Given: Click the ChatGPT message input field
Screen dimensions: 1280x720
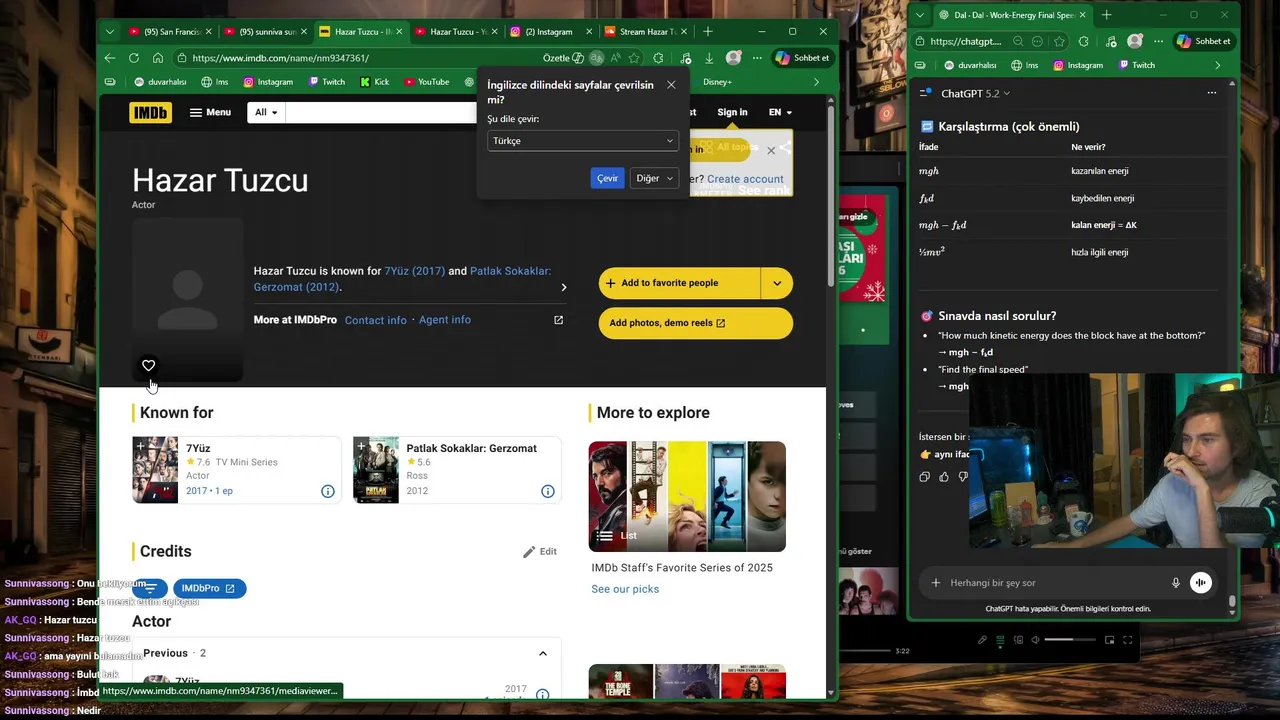Looking at the screenshot, I should 1055,583.
